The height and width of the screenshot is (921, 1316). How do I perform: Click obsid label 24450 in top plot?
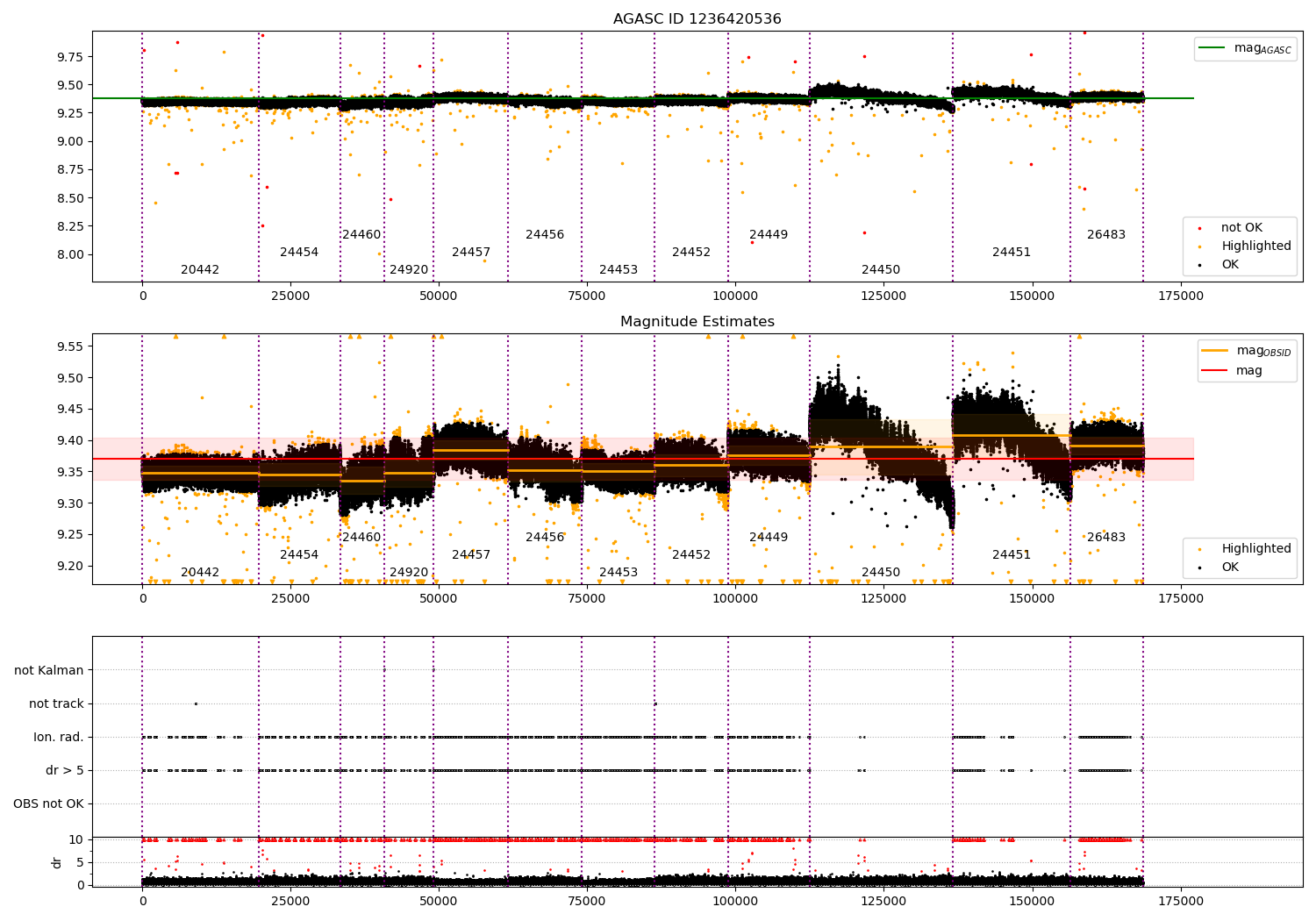pos(881,270)
